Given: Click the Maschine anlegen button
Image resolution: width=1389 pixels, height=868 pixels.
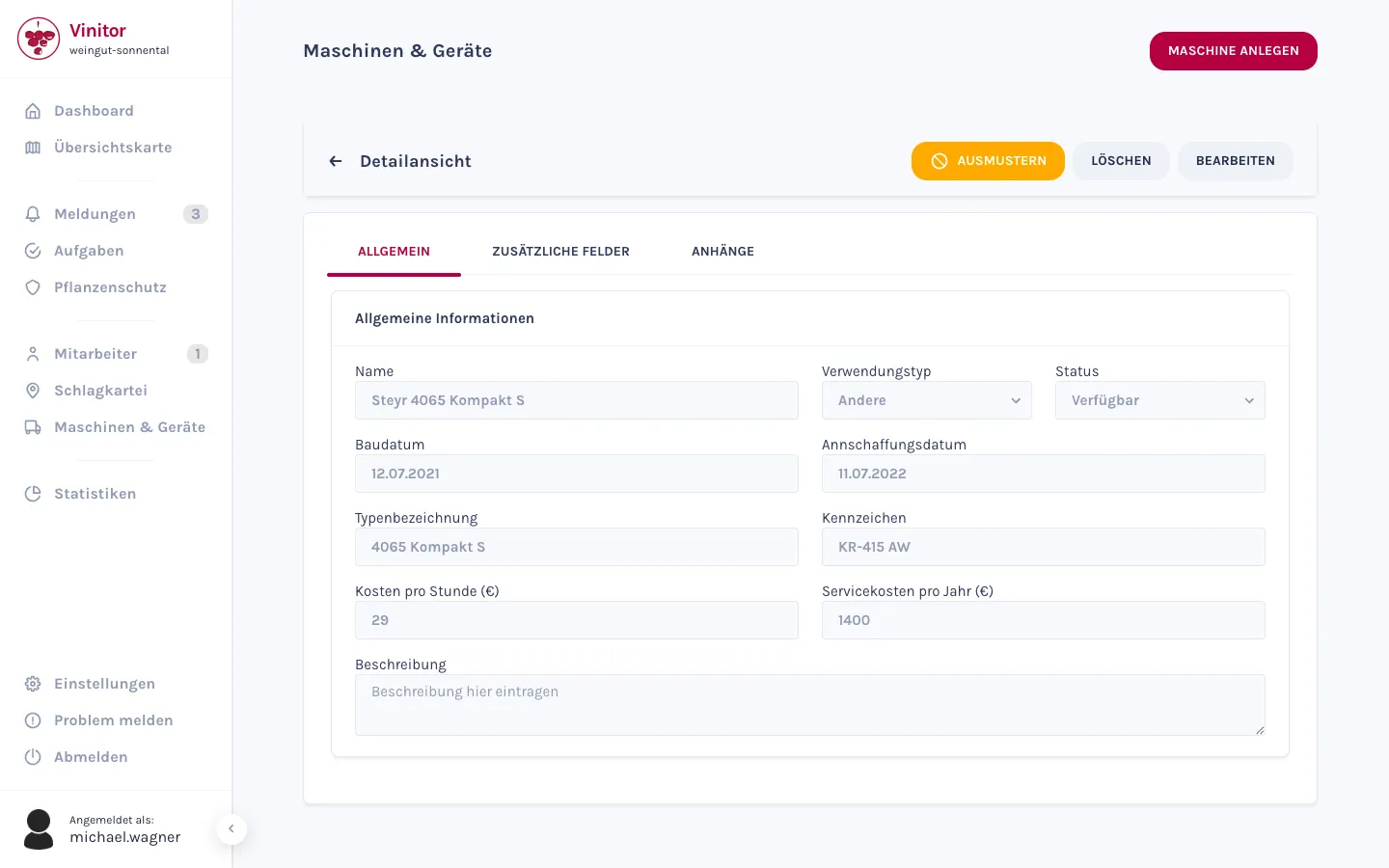Looking at the screenshot, I should tap(1234, 51).
